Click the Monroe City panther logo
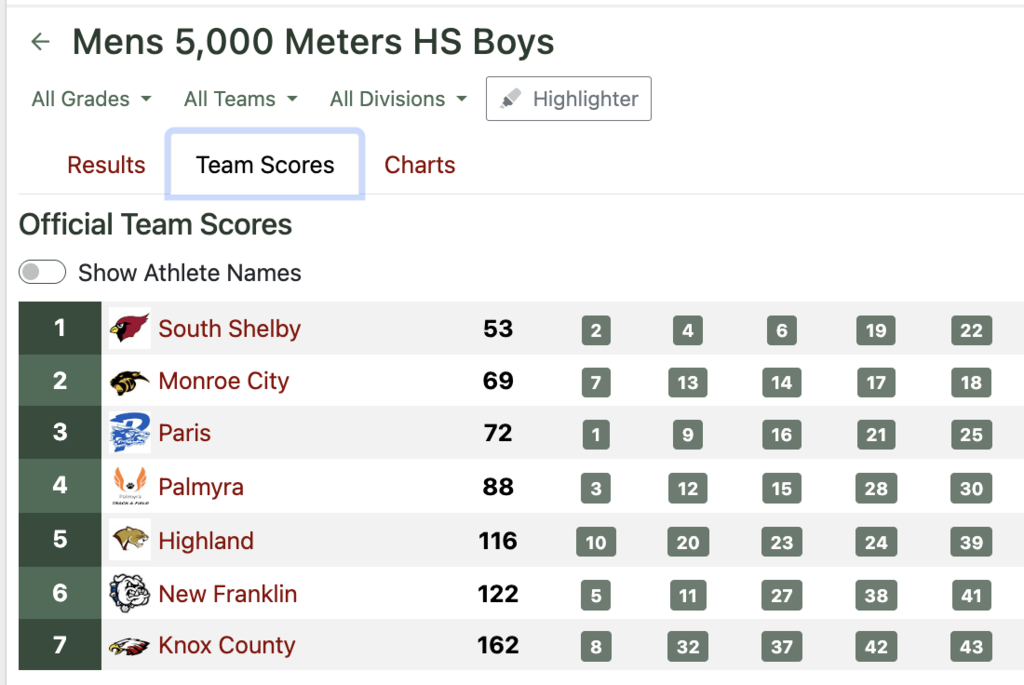The height and width of the screenshot is (685, 1024). pyautogui.click(x=130, y=382)
